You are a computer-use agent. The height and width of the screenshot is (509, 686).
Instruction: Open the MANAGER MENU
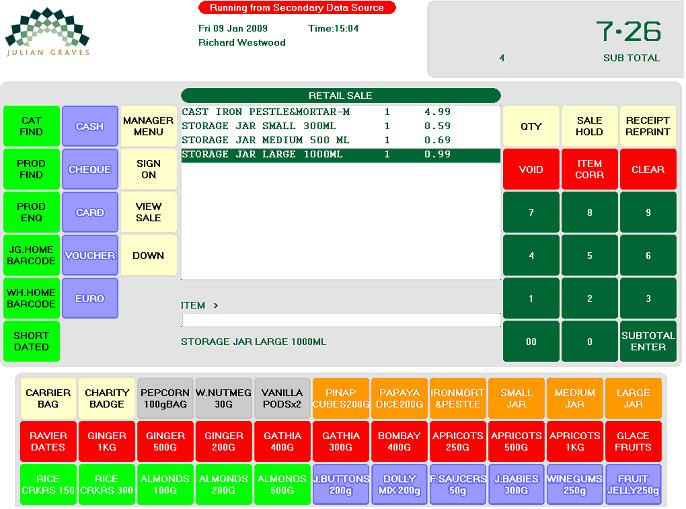(148, 126)
